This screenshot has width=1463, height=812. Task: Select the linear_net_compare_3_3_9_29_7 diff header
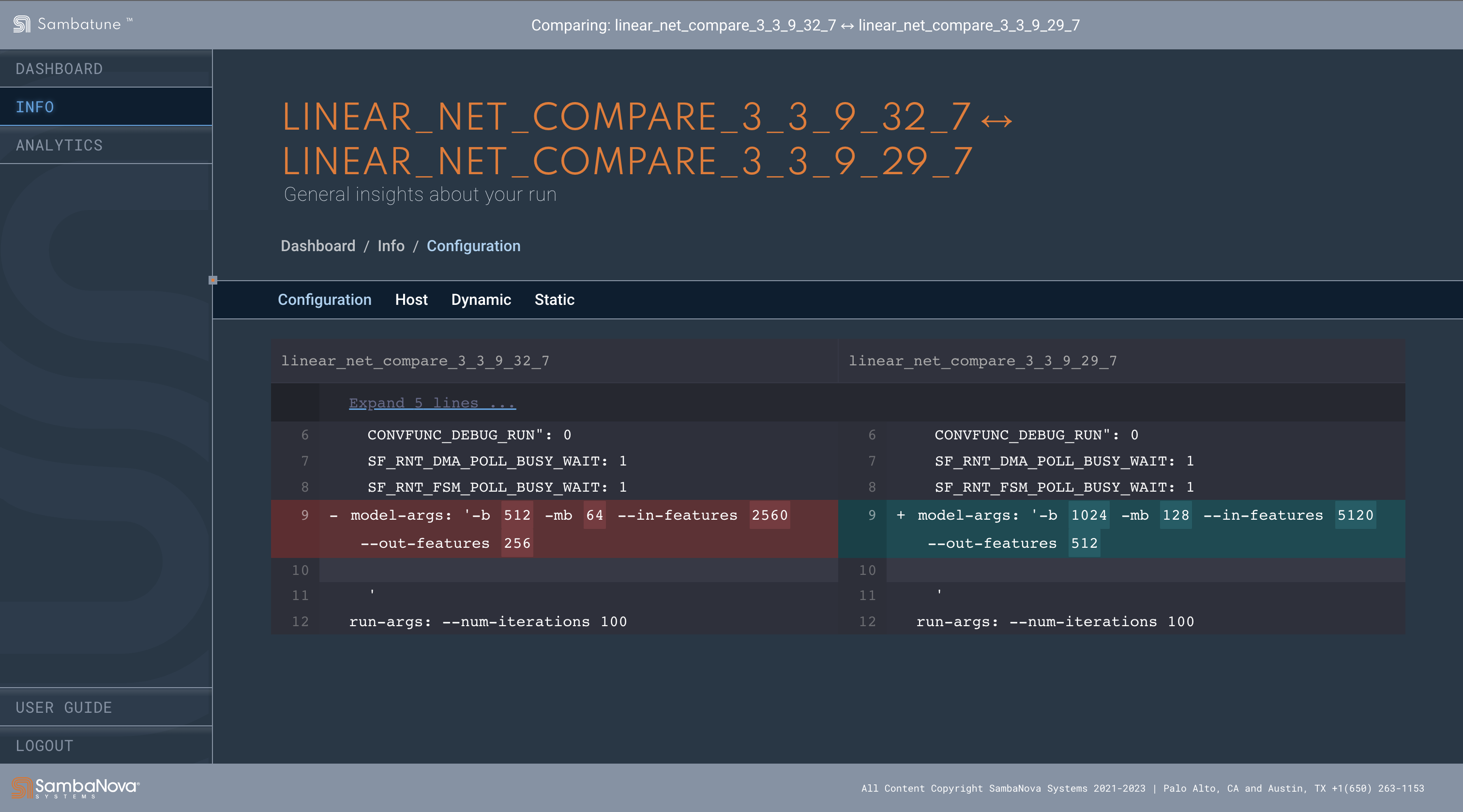pos(982,361)
